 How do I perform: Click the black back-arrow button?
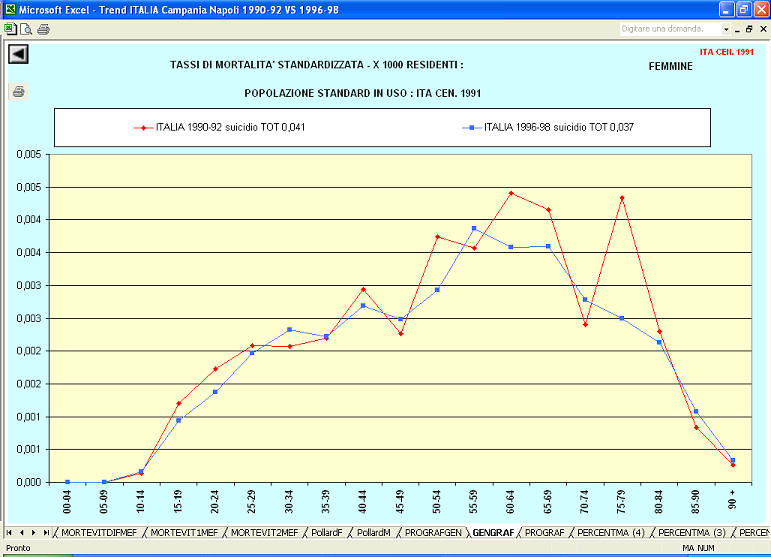click(18, 54)
